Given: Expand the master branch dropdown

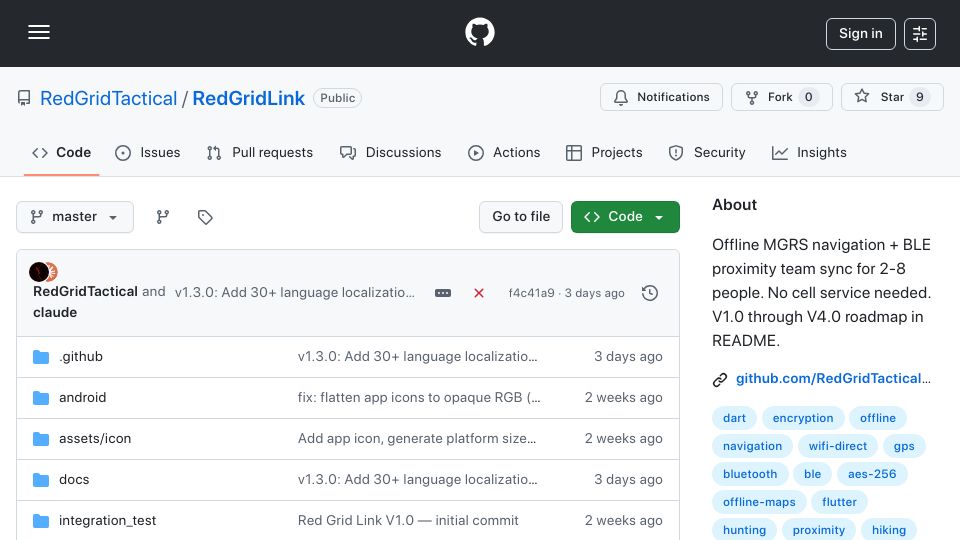Looking at the screenshot, I should coord(75,217).
